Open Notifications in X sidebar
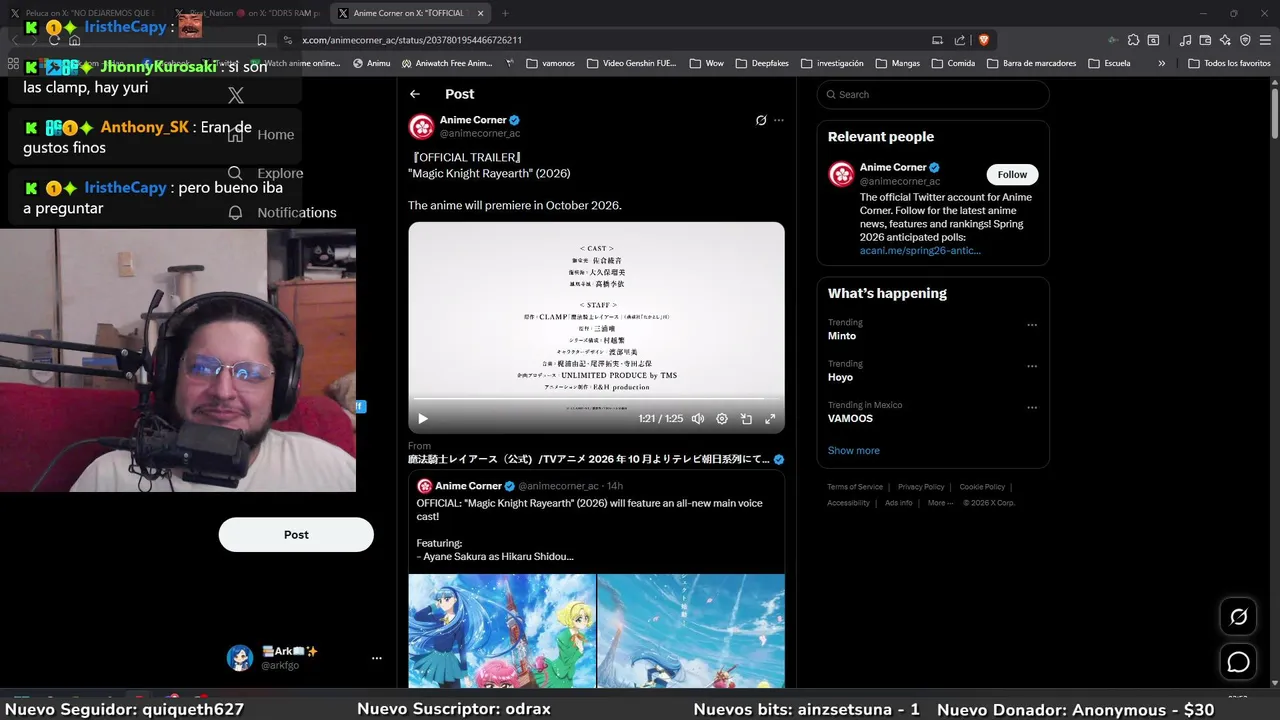 tap(283, 212)
